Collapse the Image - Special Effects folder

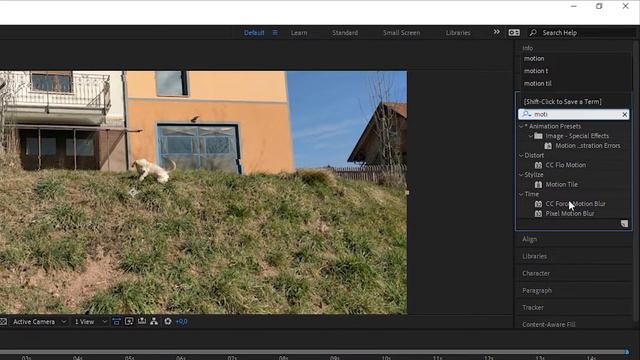pos(531,136)
